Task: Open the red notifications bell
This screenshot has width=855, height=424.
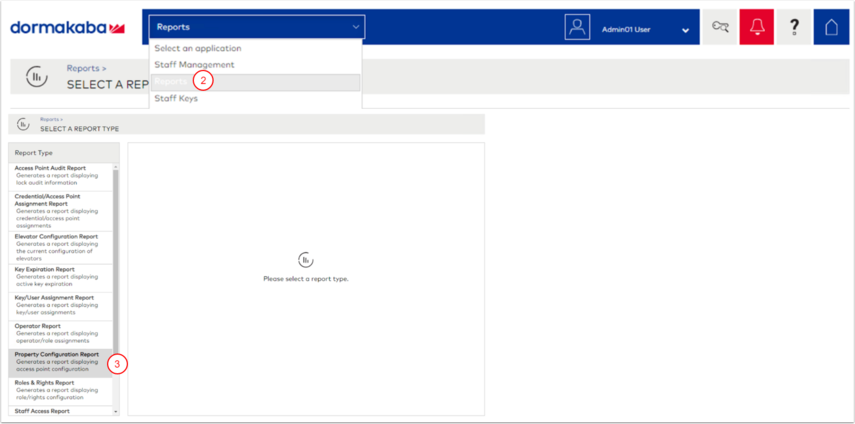Action: click(756, 28)
